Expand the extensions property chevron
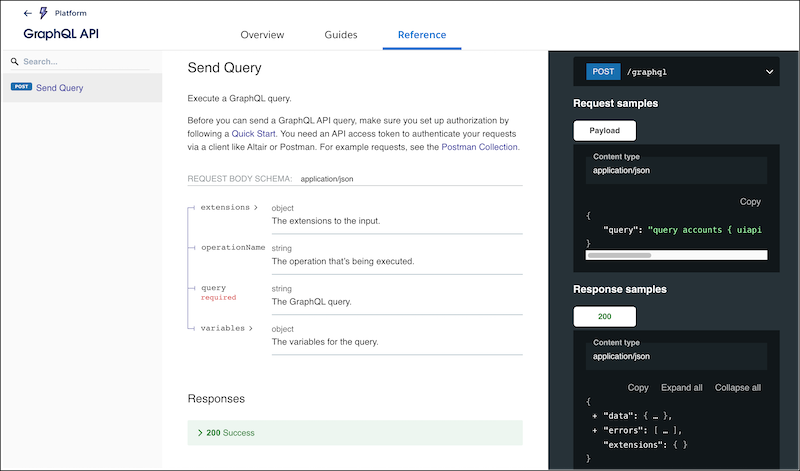The height and width of the screenshot is (471, 800). click(x=256, y=207)
